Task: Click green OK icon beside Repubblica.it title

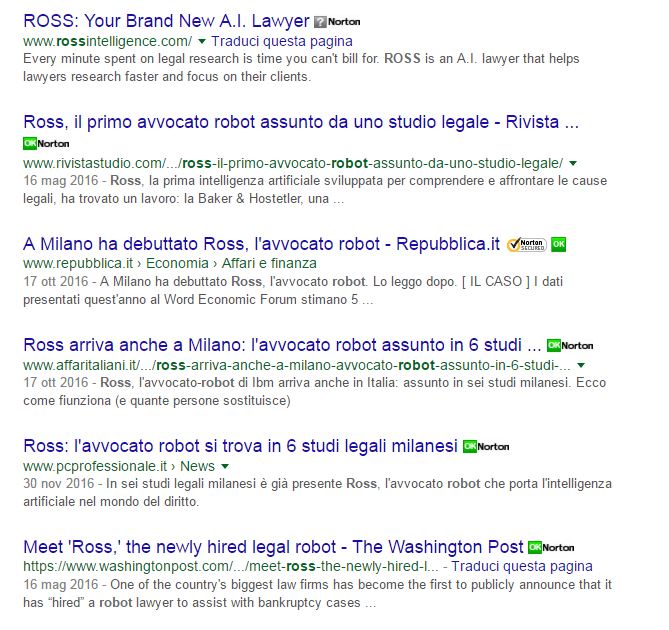Action: click(x=558, y=244)
